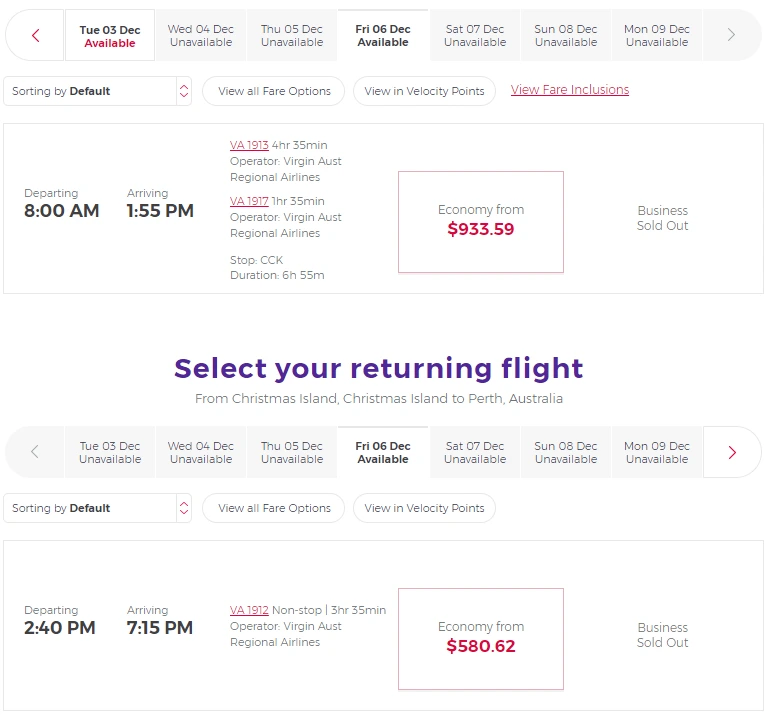Choose returning Fri 06 Dec Available tab
This screenshot has width=770, height=719.
383,452
